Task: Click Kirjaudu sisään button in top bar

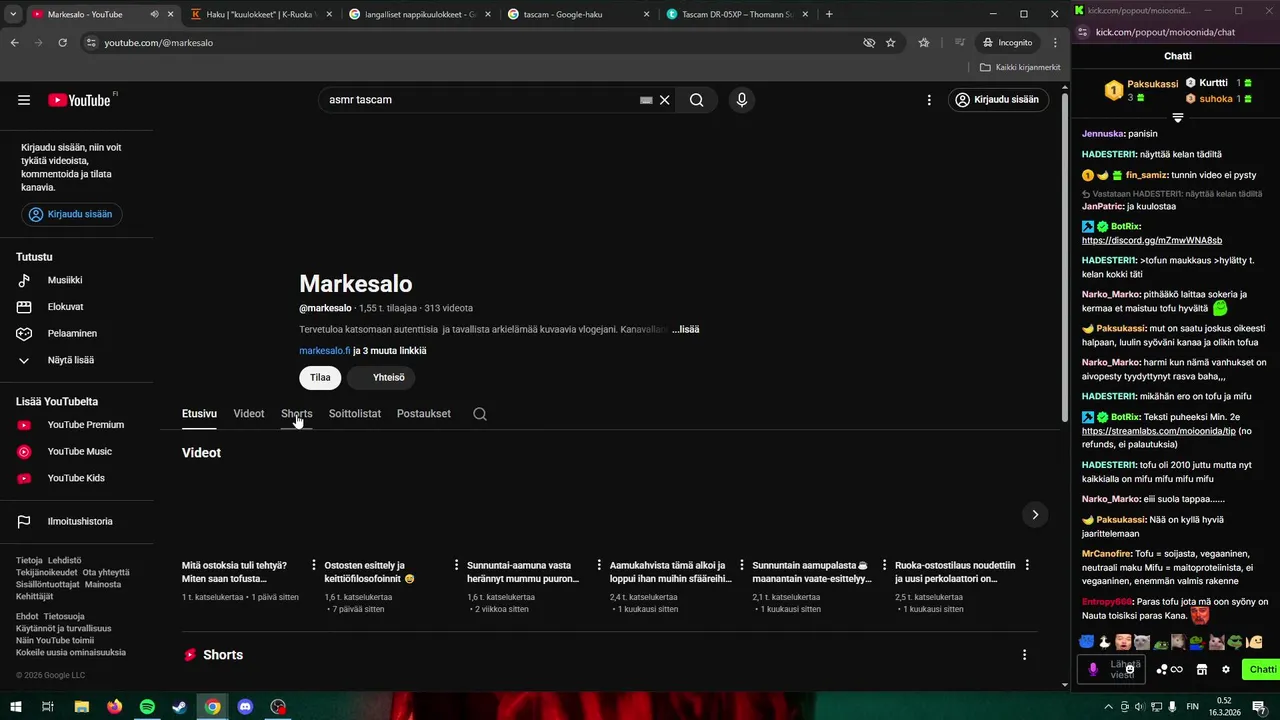Action: [x=997, y=100]
